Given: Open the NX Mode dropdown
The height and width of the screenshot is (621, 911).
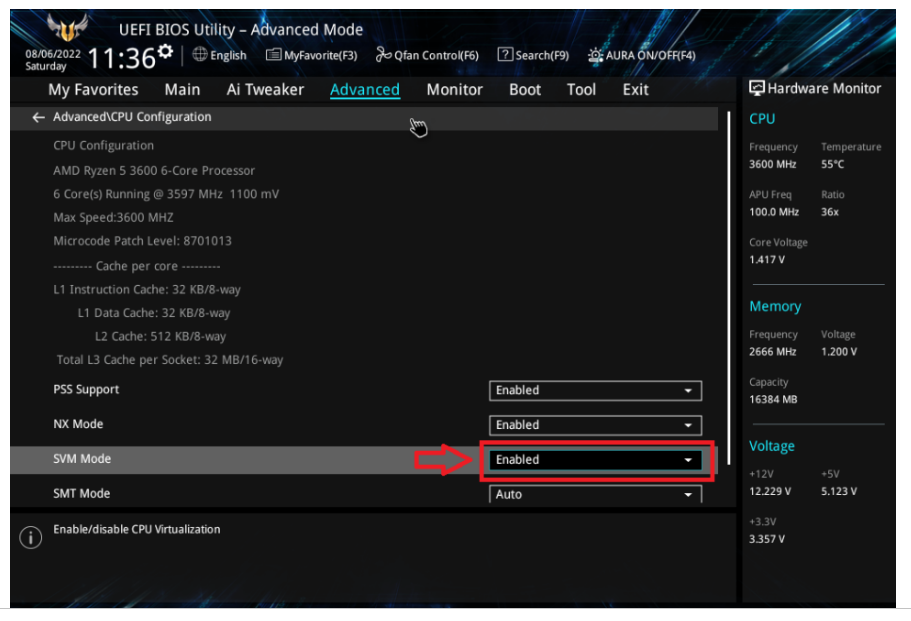Looking at the screenshot, I should click(x=595, y=425).
